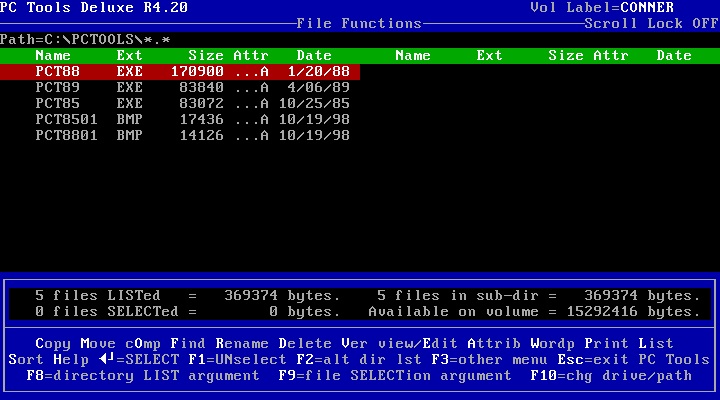Select the List command
This screenshot has width=720, height=400.
coord(656,344)
